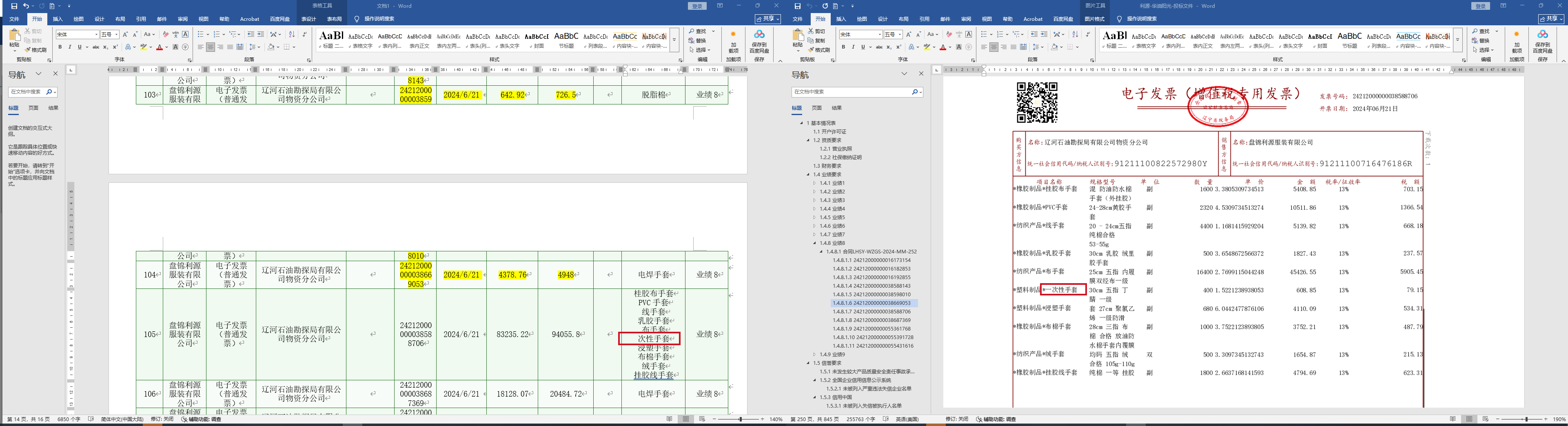Apply bold in the 投标文件 window ribbon
Screen dimensions: 1568x426
[843, 47]
